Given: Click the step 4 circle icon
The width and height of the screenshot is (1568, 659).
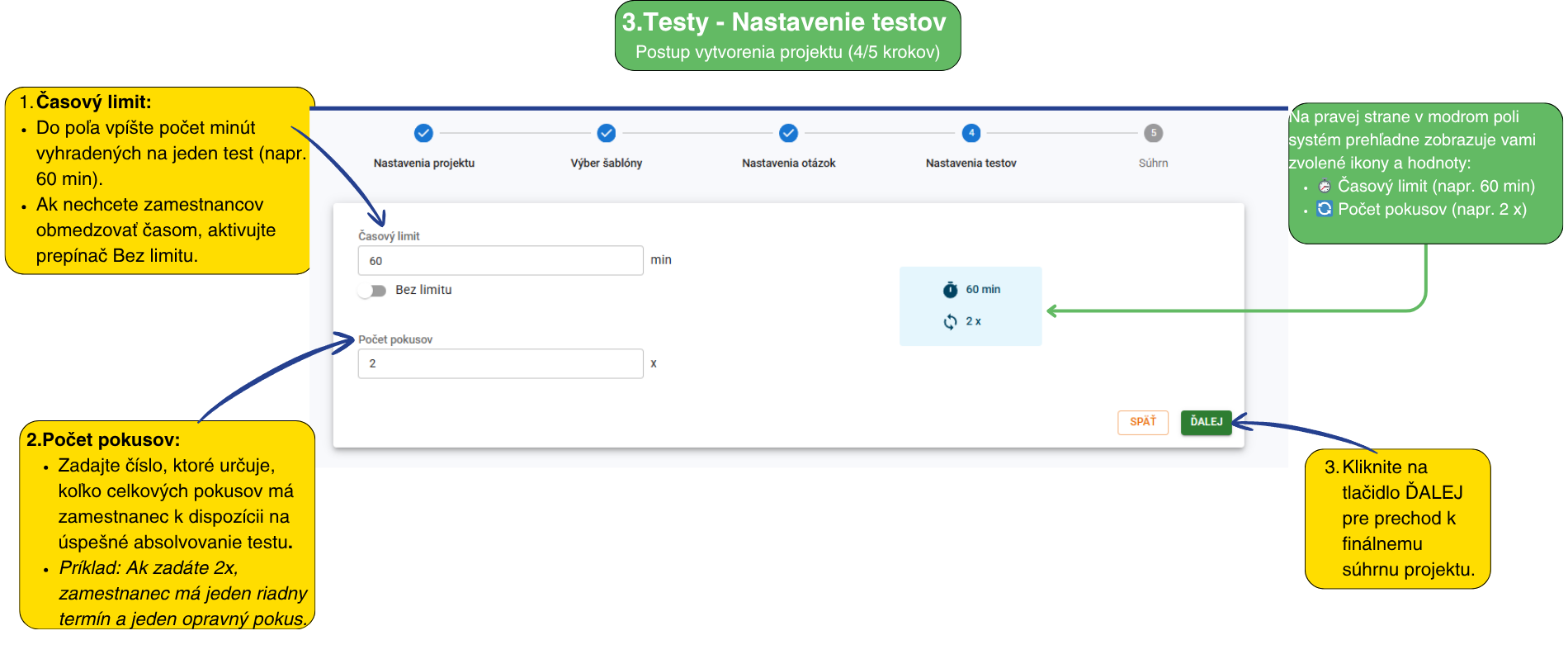Looking at the screenshot, I should (971, 133).
